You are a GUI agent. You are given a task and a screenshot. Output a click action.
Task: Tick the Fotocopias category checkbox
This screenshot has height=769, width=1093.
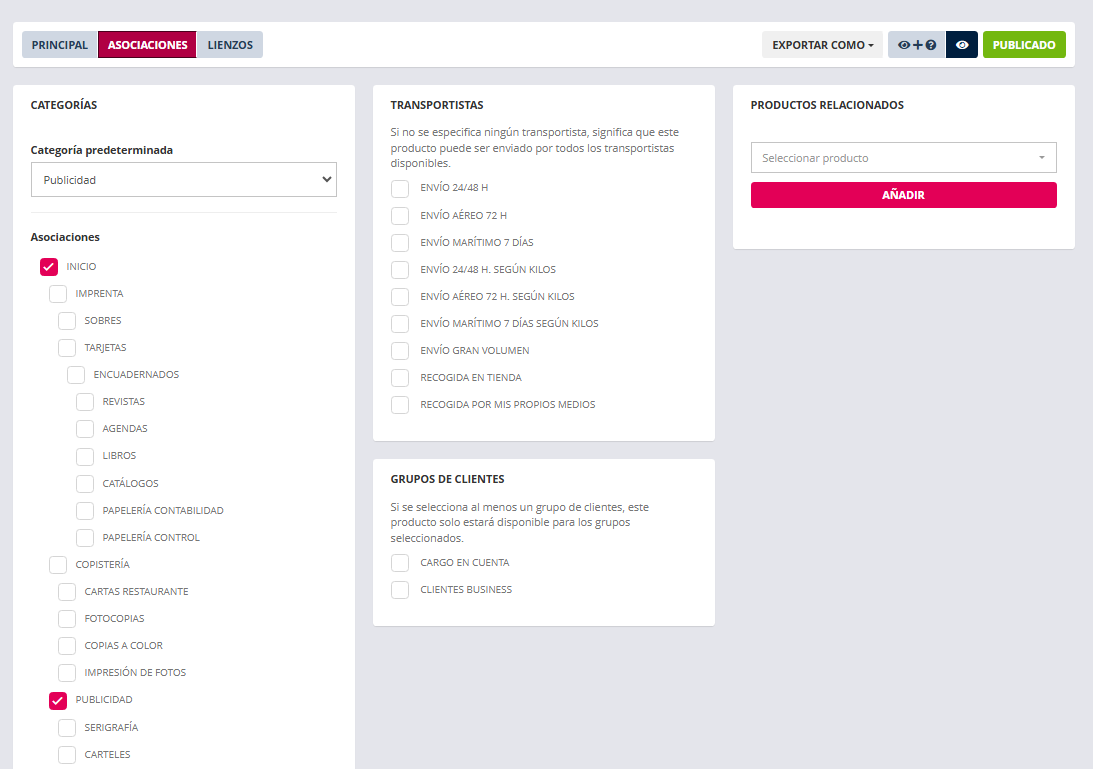pyautogui.click(x=67, y=619)
